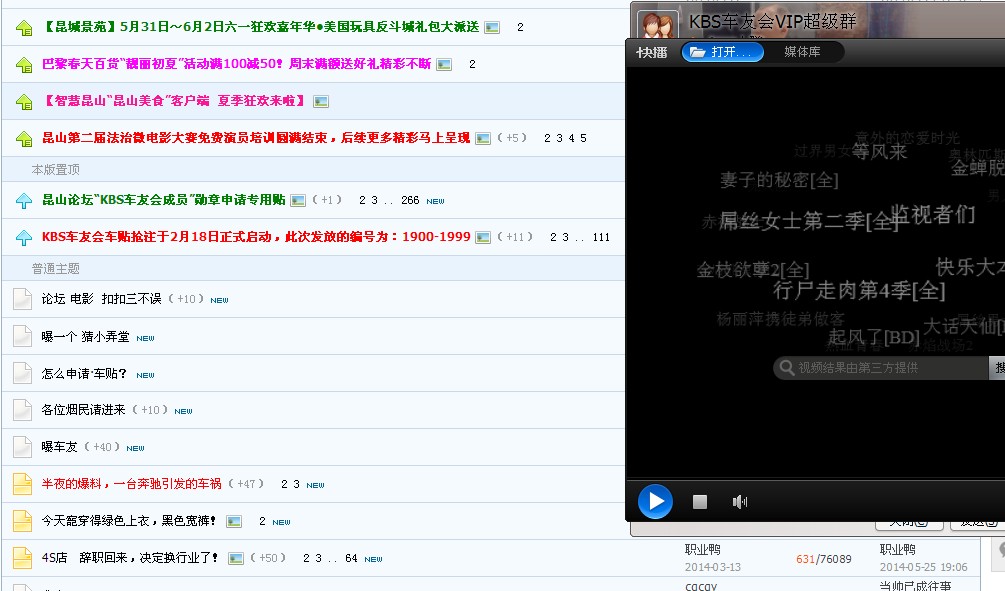This screenshot has height=591, width=1005.
Task: Open thread 4S店 辞职回来，决定换行业了!
Action: [130, 558]
